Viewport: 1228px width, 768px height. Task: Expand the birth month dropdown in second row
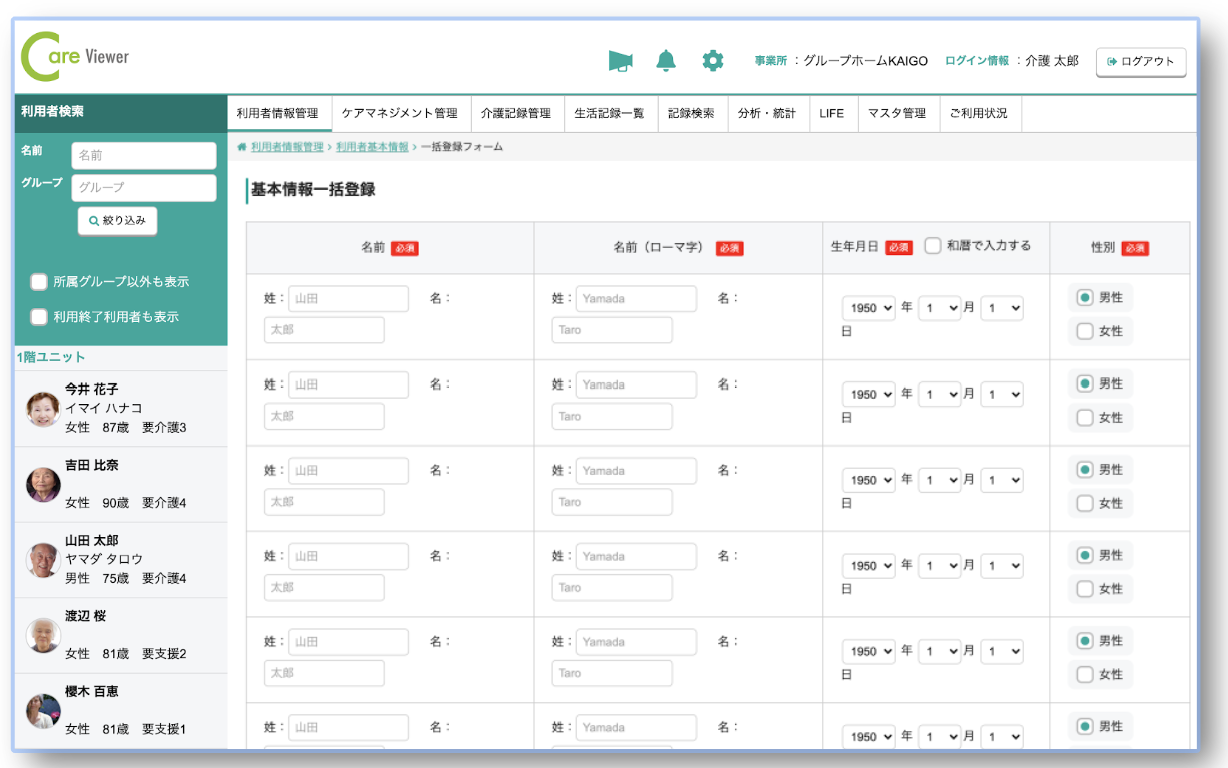pyautogui.click(x=939, y=395)
